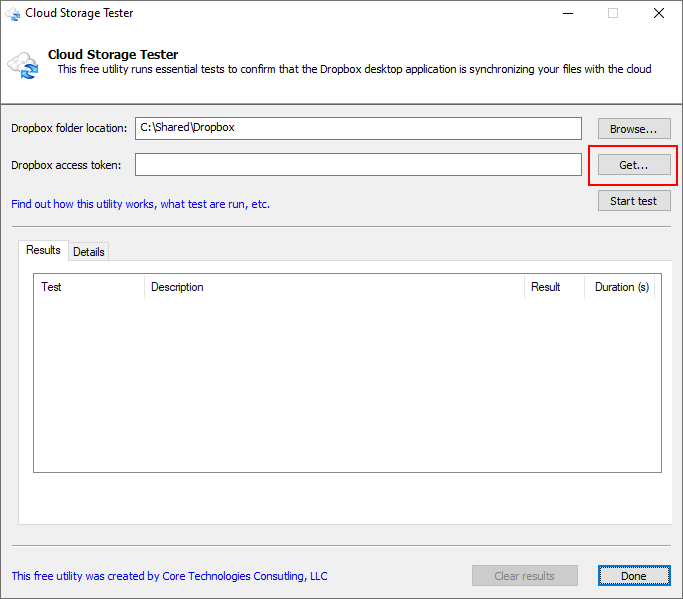The width and height of the screenshot is (683, 599).
Task: Click the Description column header
Action: coord(334,287)
